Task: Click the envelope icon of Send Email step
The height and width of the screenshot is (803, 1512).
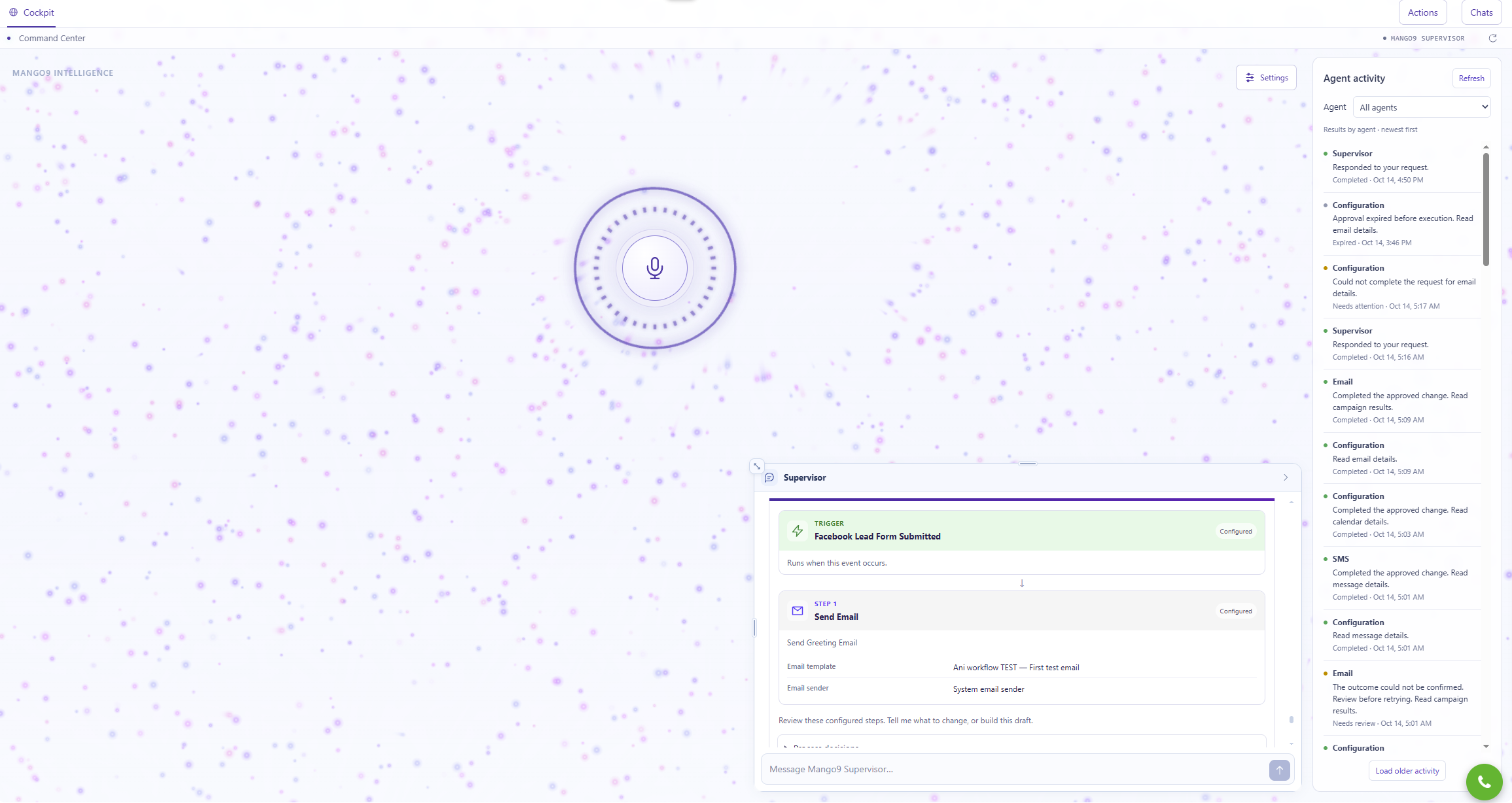Action: tap(798, 611)
